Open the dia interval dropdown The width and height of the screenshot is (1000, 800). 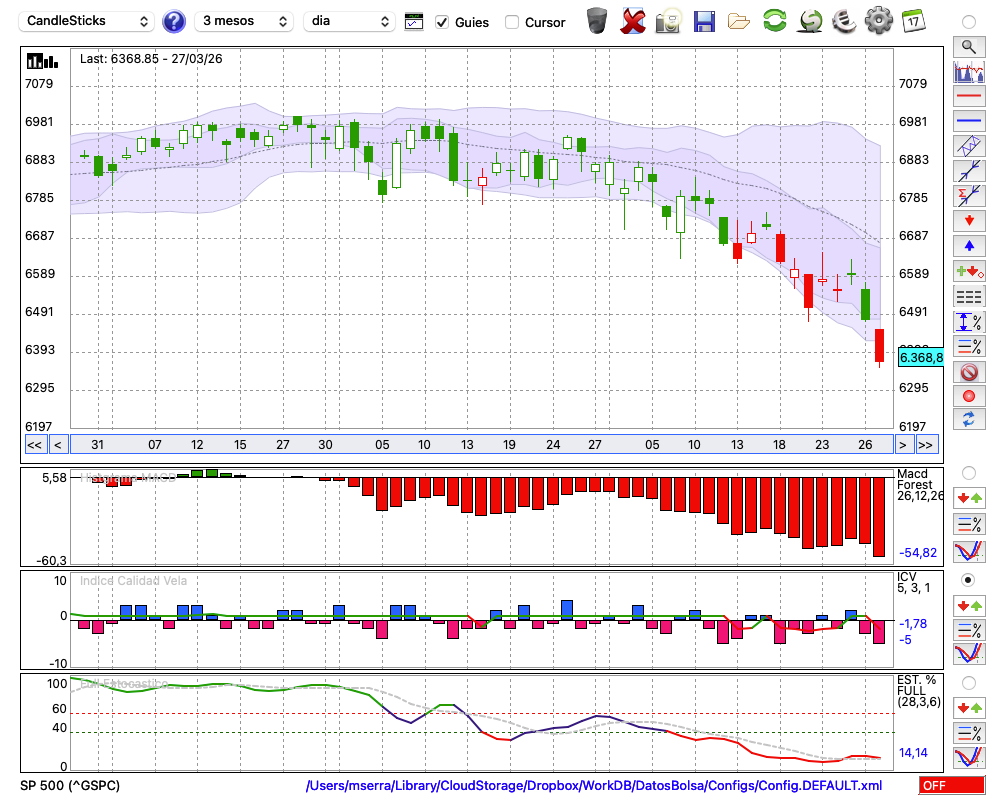click(x=350, y=21)
